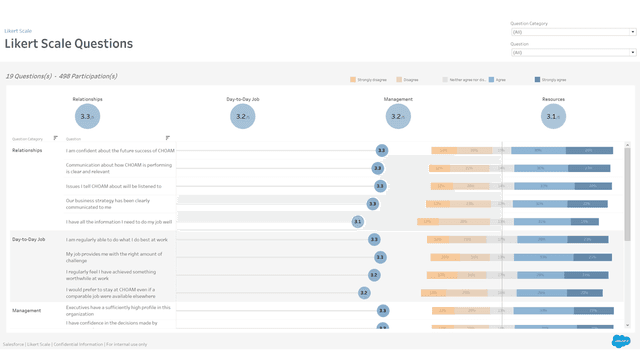Image resolution: width=640 pixels, height=363 pixels.
Task: Click the Strongly disagree legend swatch
Action: (x=353, y=80)
